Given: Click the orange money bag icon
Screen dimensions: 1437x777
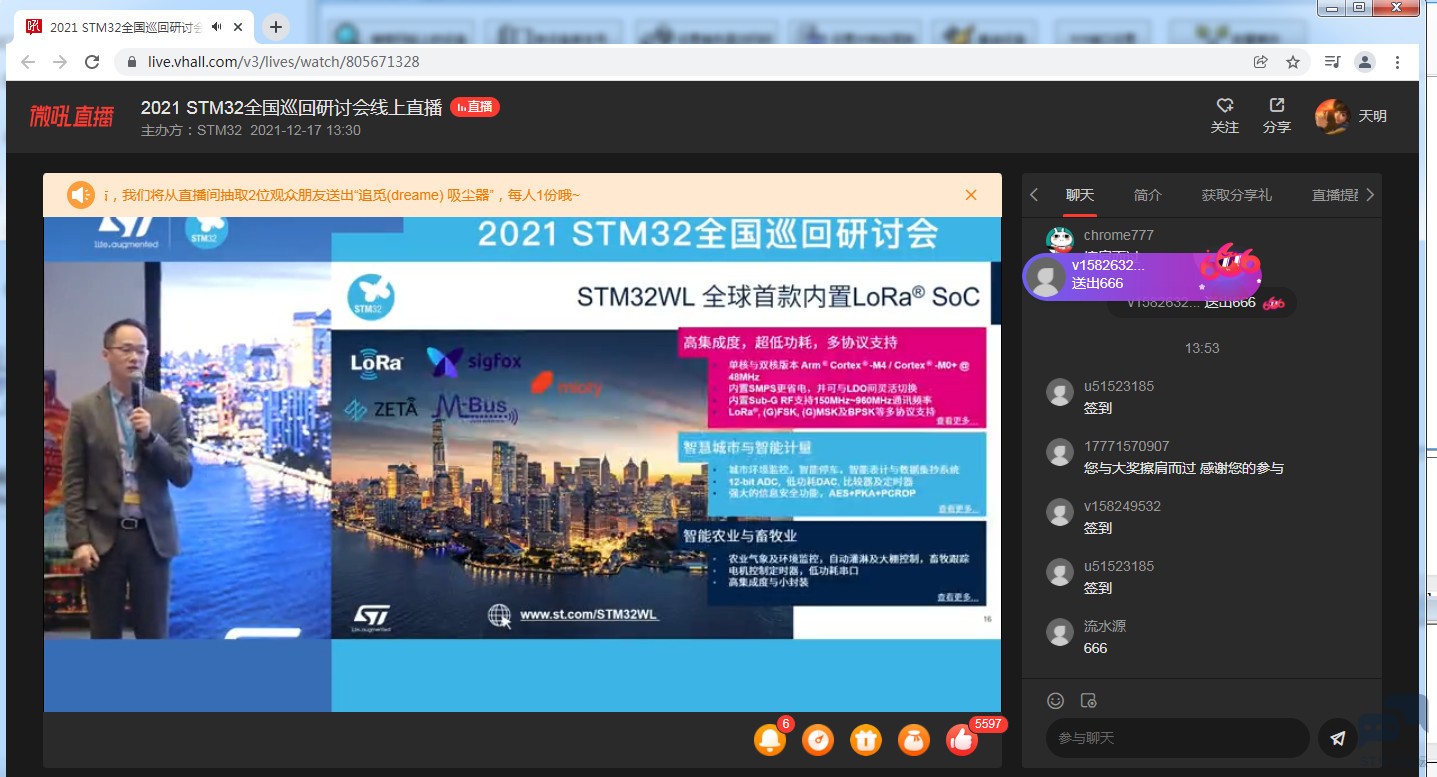Looking at the screenshot, I should [x=914, y=739].
